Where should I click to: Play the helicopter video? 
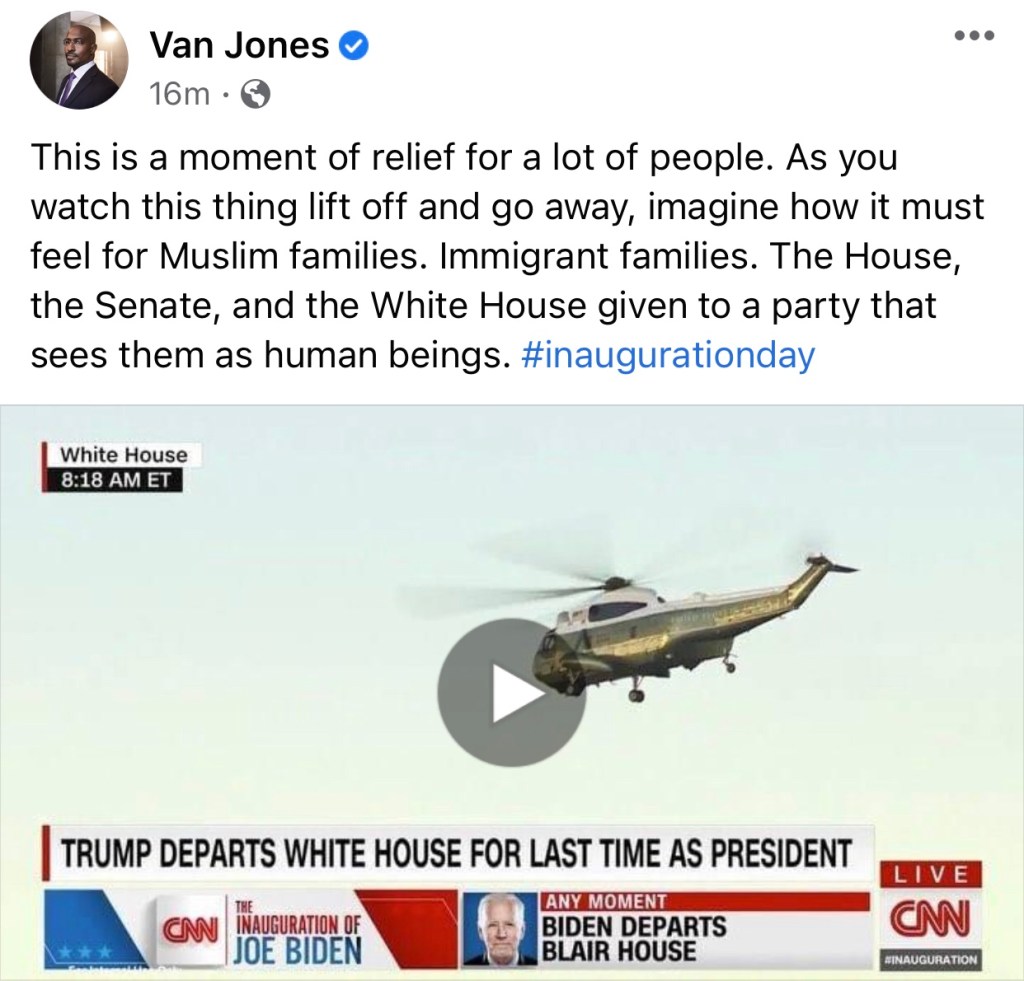[511, 692]
